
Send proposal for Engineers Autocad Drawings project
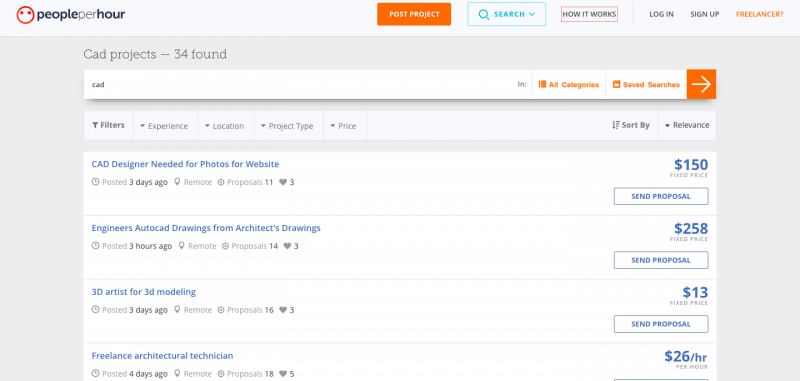coord(661,260)
